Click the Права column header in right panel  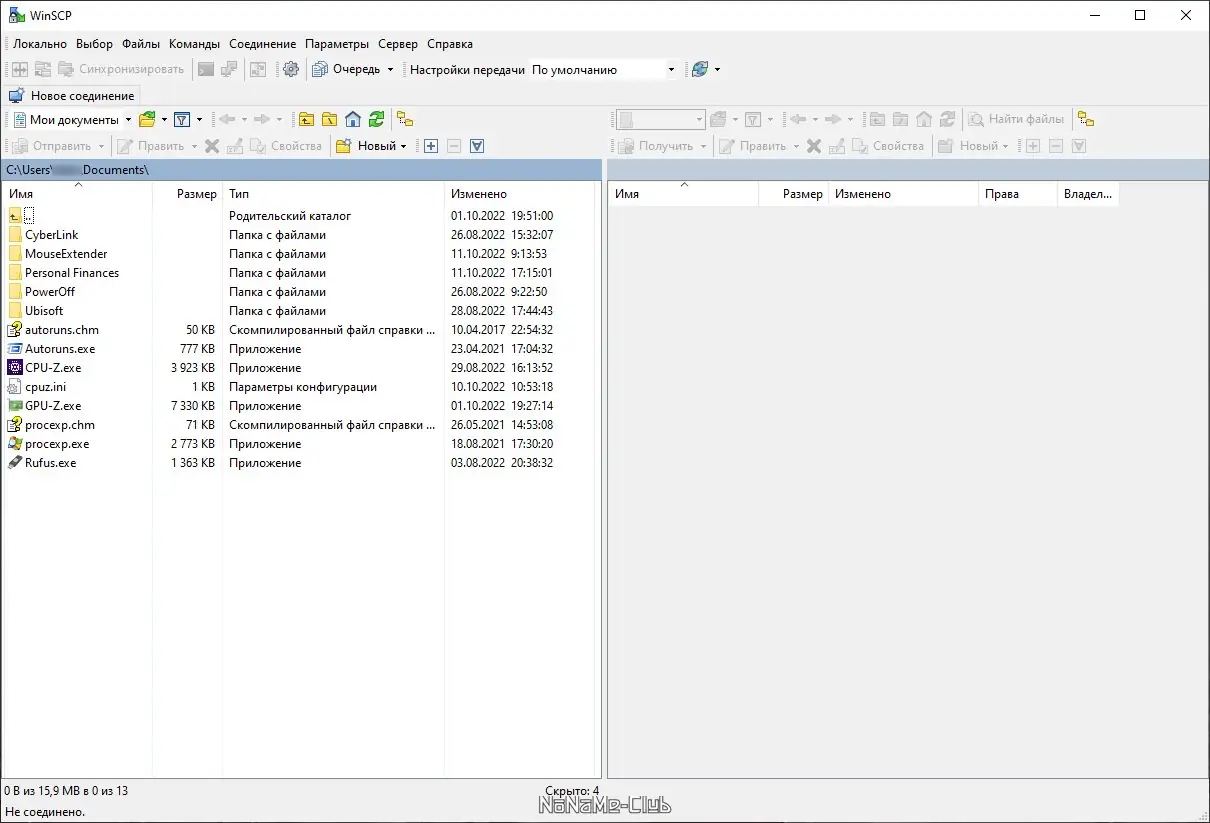[1018, 194]
